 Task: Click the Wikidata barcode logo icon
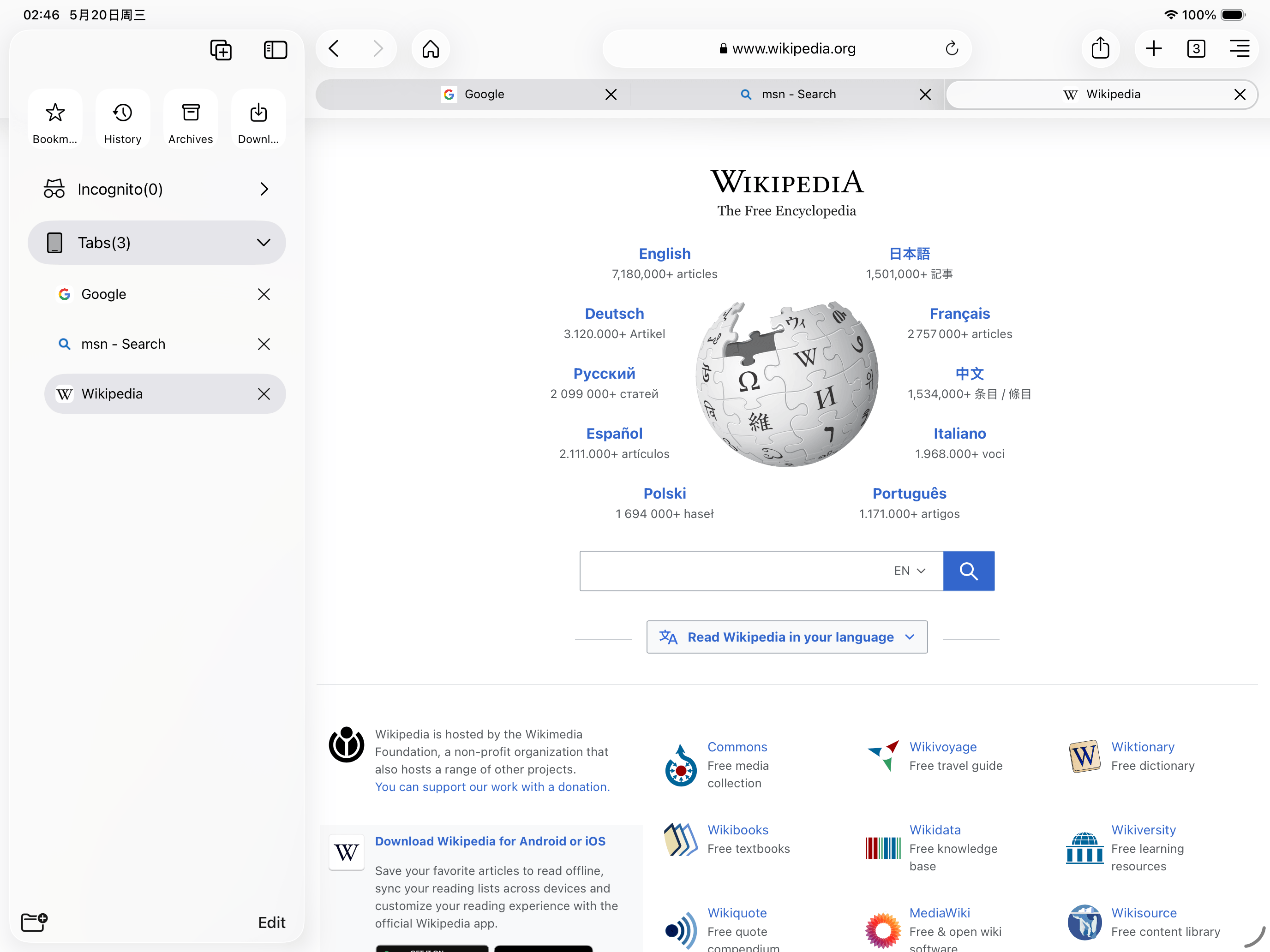point(883,848)
